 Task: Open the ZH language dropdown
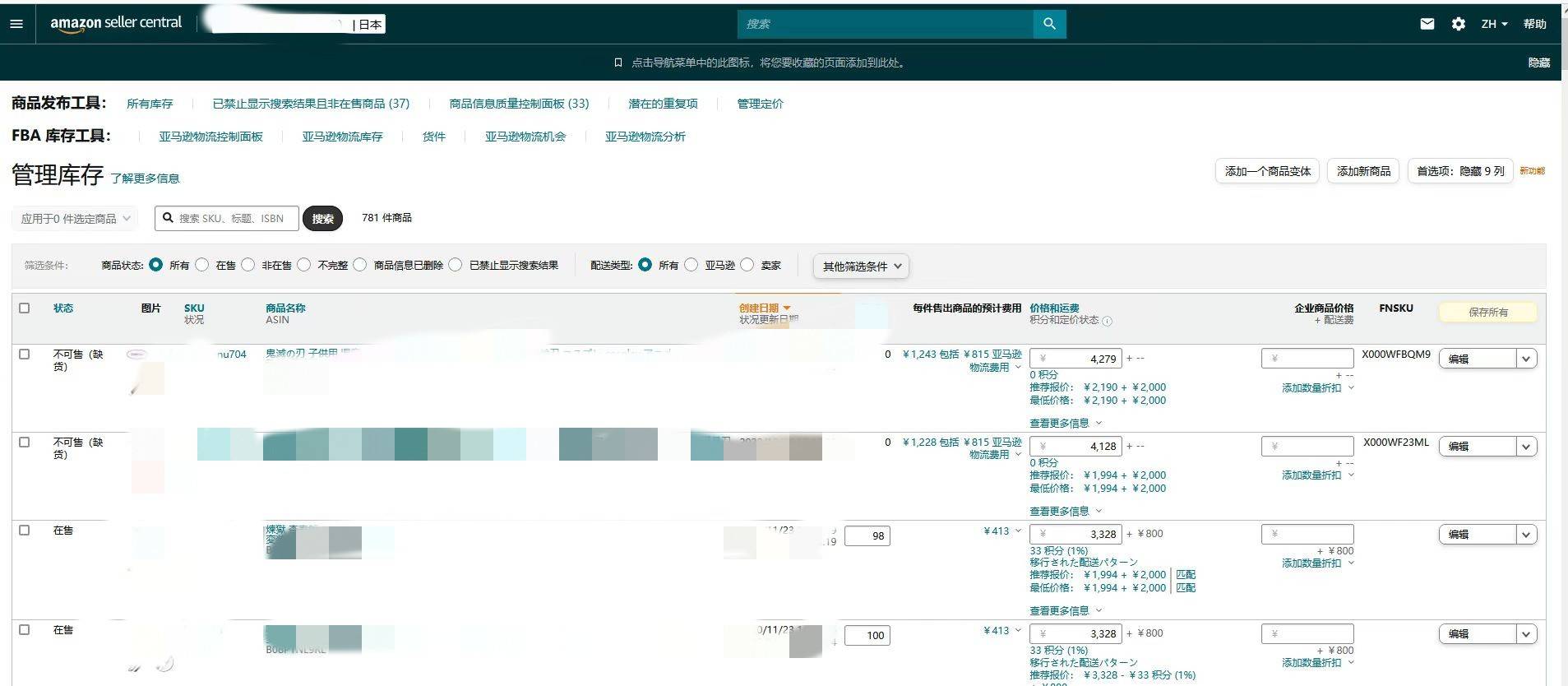click(x=1494, y=24)
